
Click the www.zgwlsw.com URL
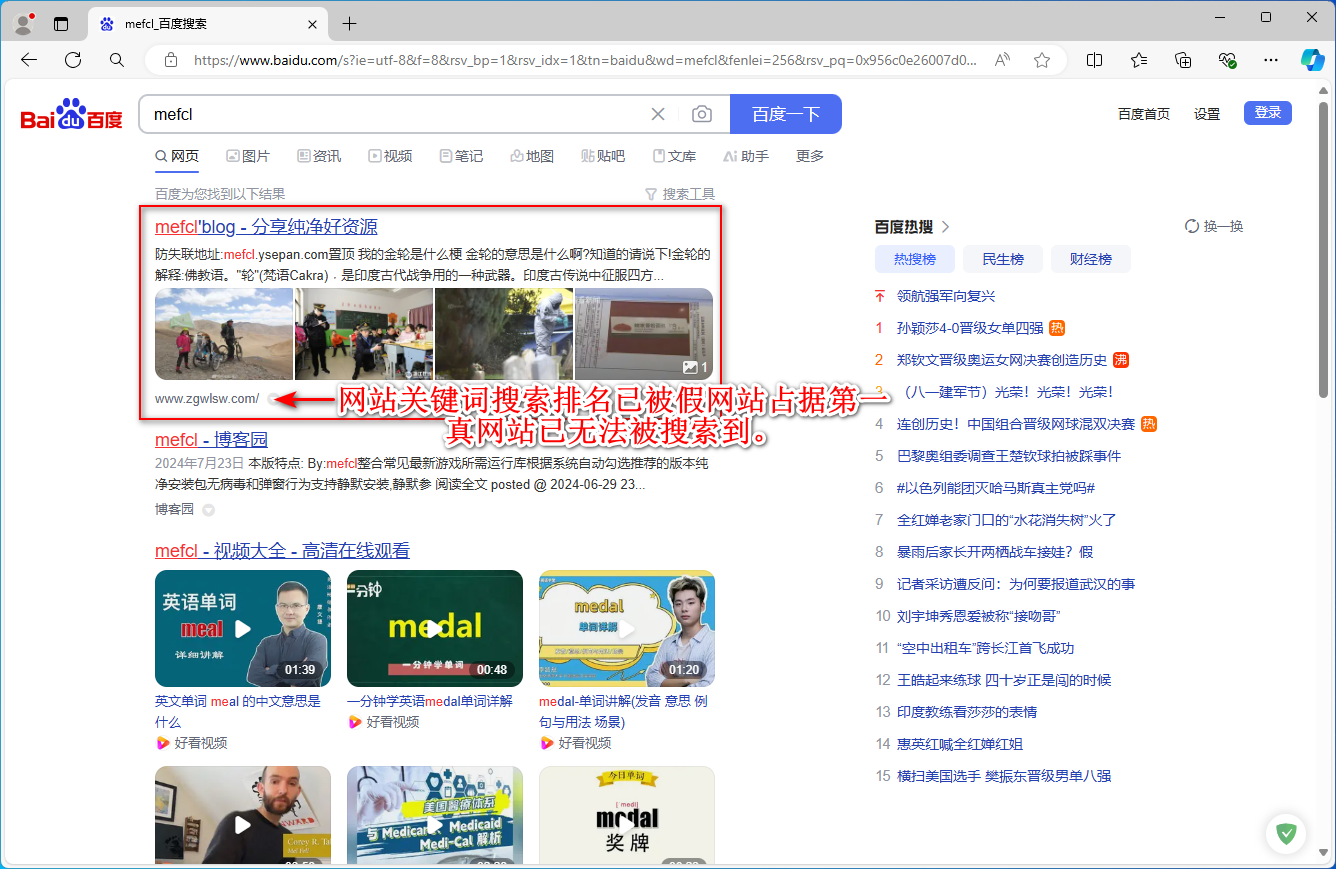coord(207,398)
